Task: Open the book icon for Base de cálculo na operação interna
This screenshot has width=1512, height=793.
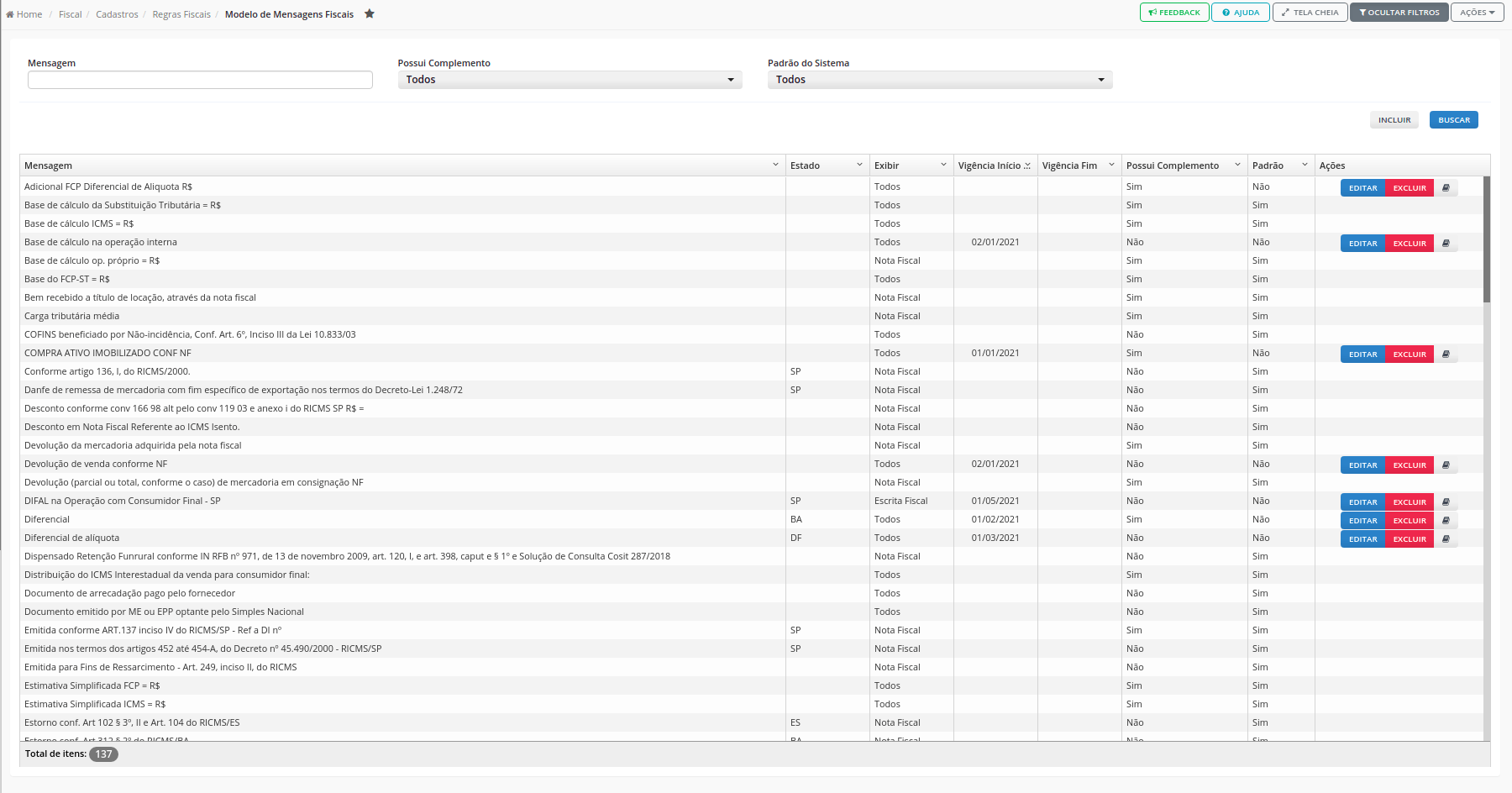Action: point(1446,244)
